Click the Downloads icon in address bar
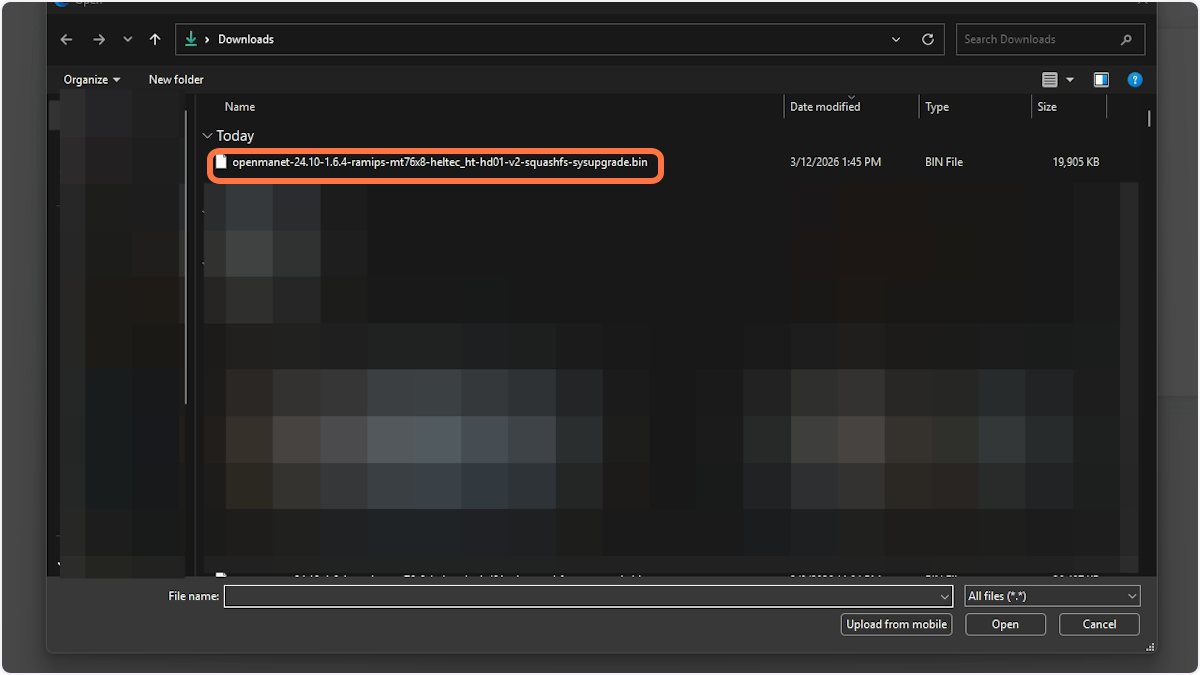 190,39
